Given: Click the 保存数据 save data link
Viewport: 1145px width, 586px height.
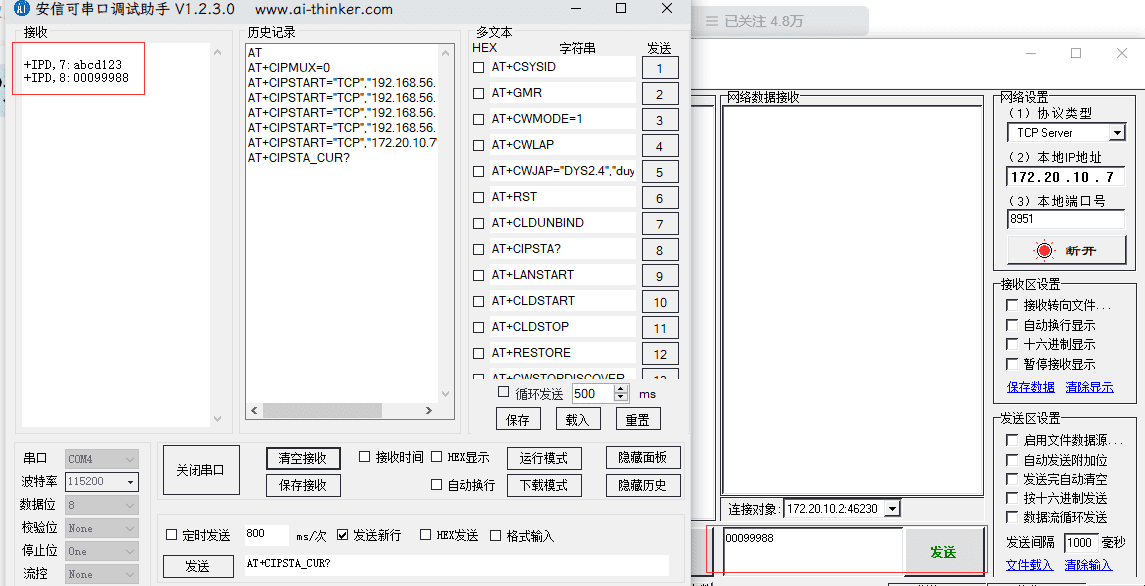Looking at the screenshot, I should (1030, 387).
